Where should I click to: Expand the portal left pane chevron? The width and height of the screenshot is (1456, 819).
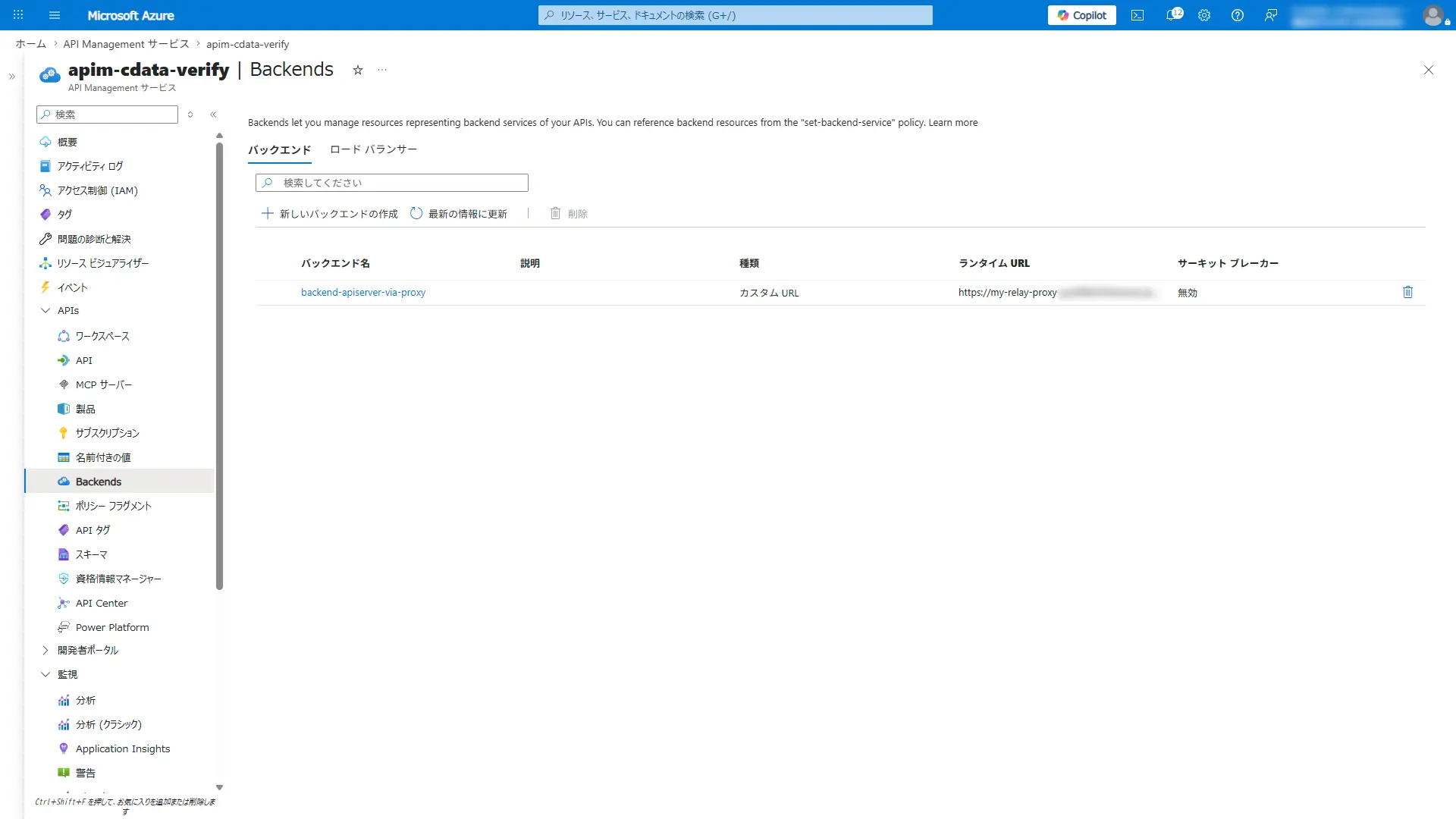pyautogui.click(x=12, y=77)
